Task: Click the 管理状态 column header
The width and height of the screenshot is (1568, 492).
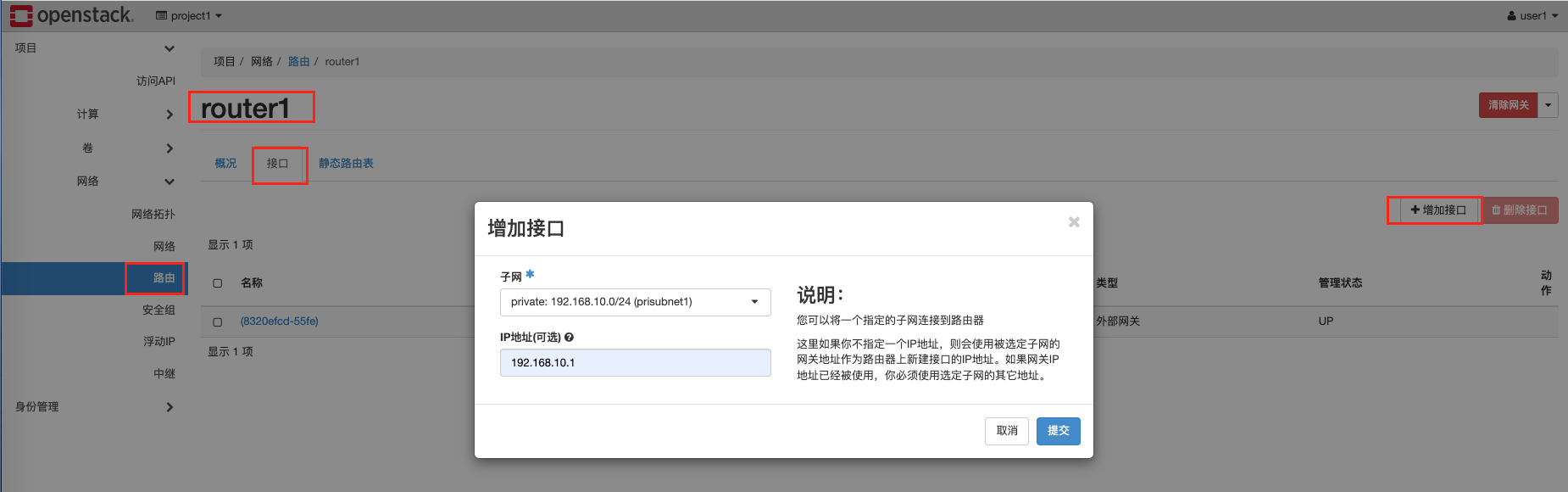Action: click(x=1340, y=283)
